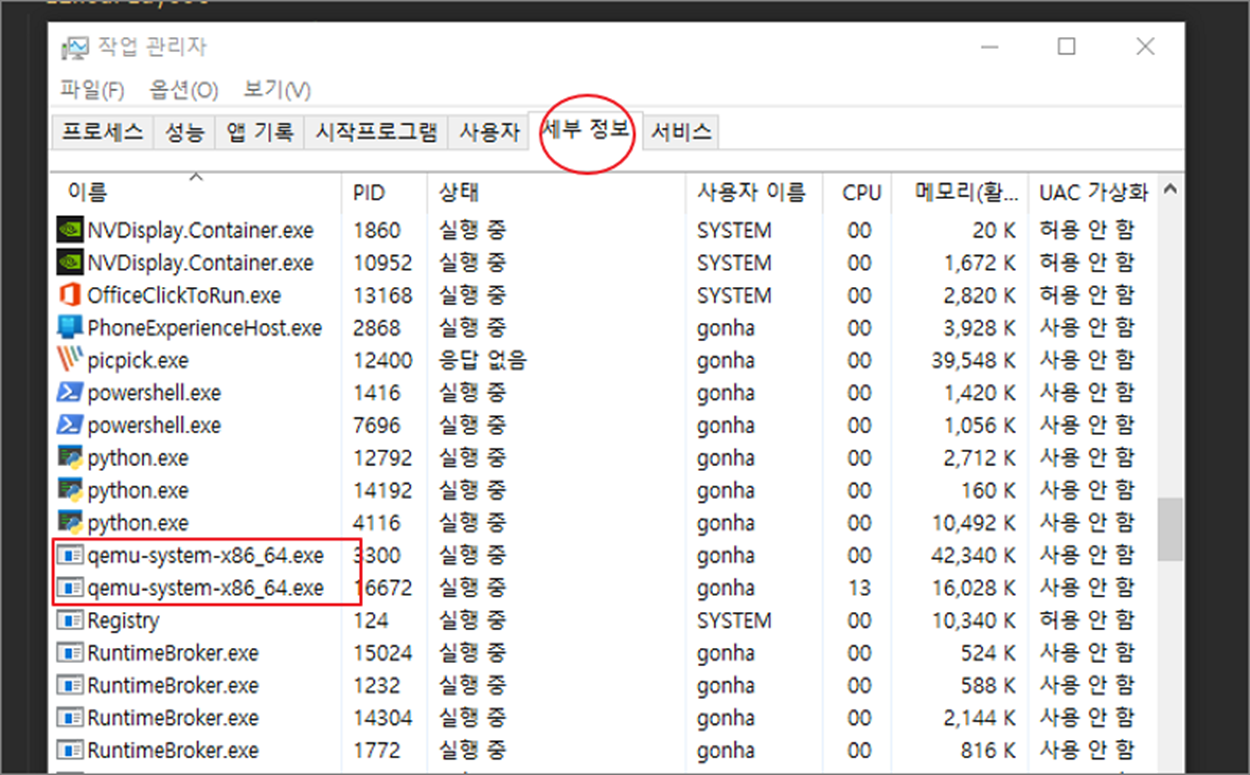Click gonha user in the picpick.exe row
1250x775 pixels.
click(x=726, y=360)
